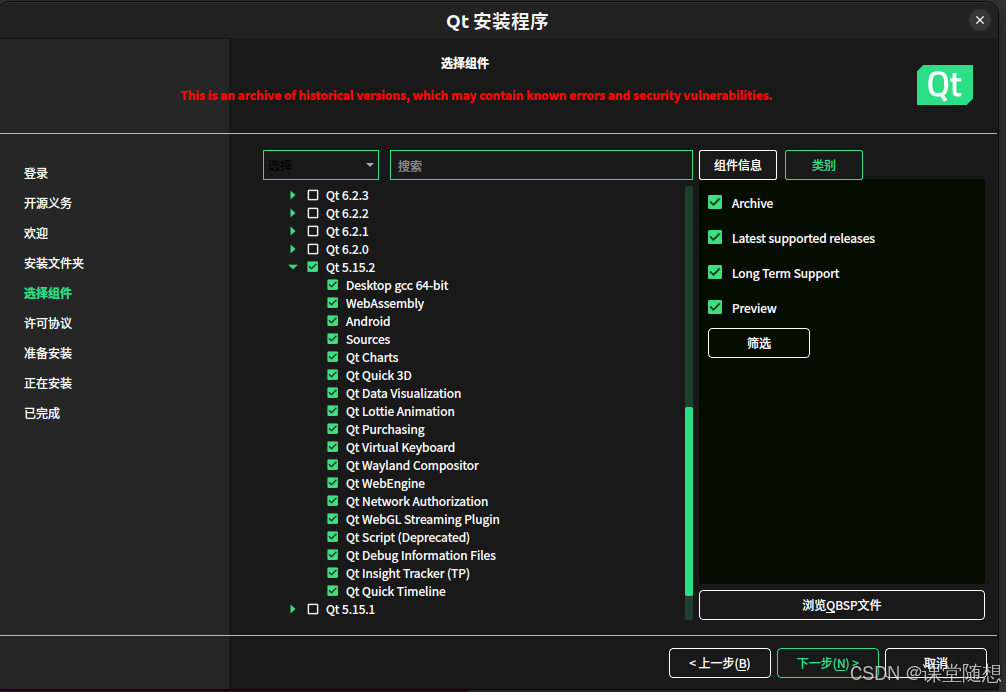Select 登录 step in sidebar

coord(36,173)
